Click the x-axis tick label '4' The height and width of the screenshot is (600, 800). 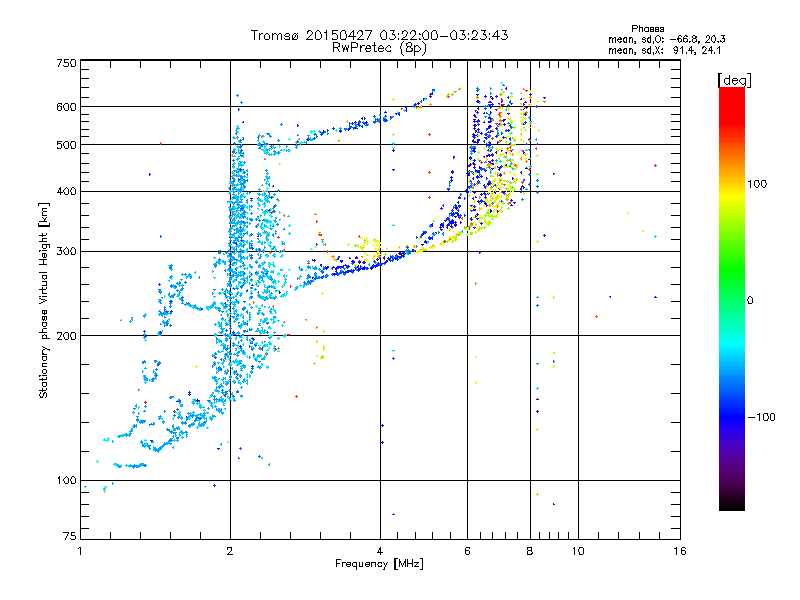(380, 551)
